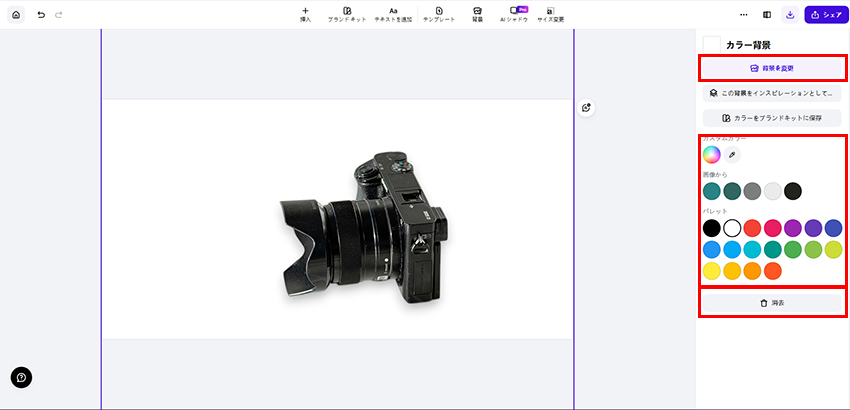Click カラーをブランドキットに保存 button
Screen dimensions: 850x410
(771, 118)
